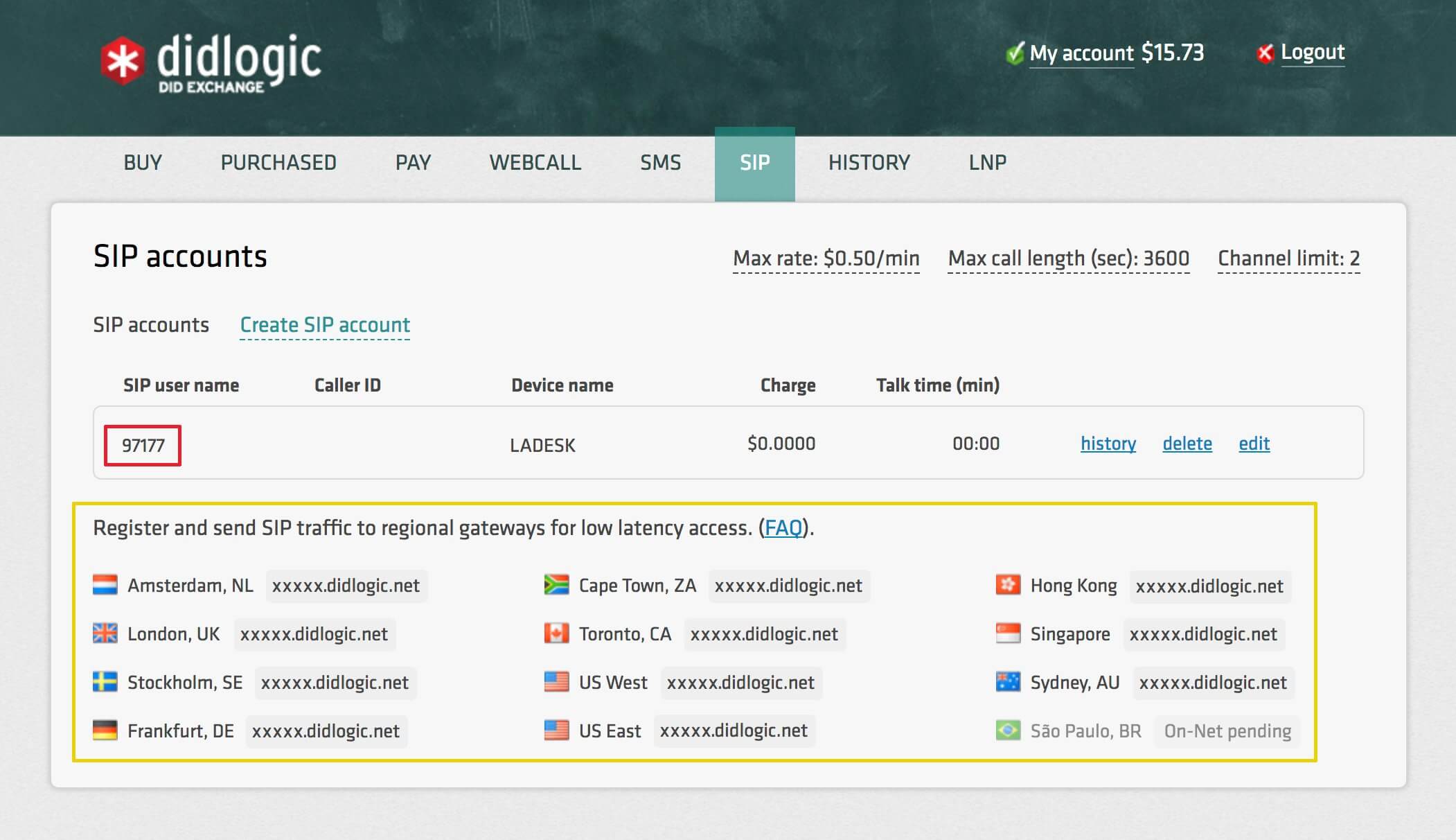This screenshot has height=840, width=1456.
Task: Click the FAQ link about regional gateways
Action: tap(783, 527)
